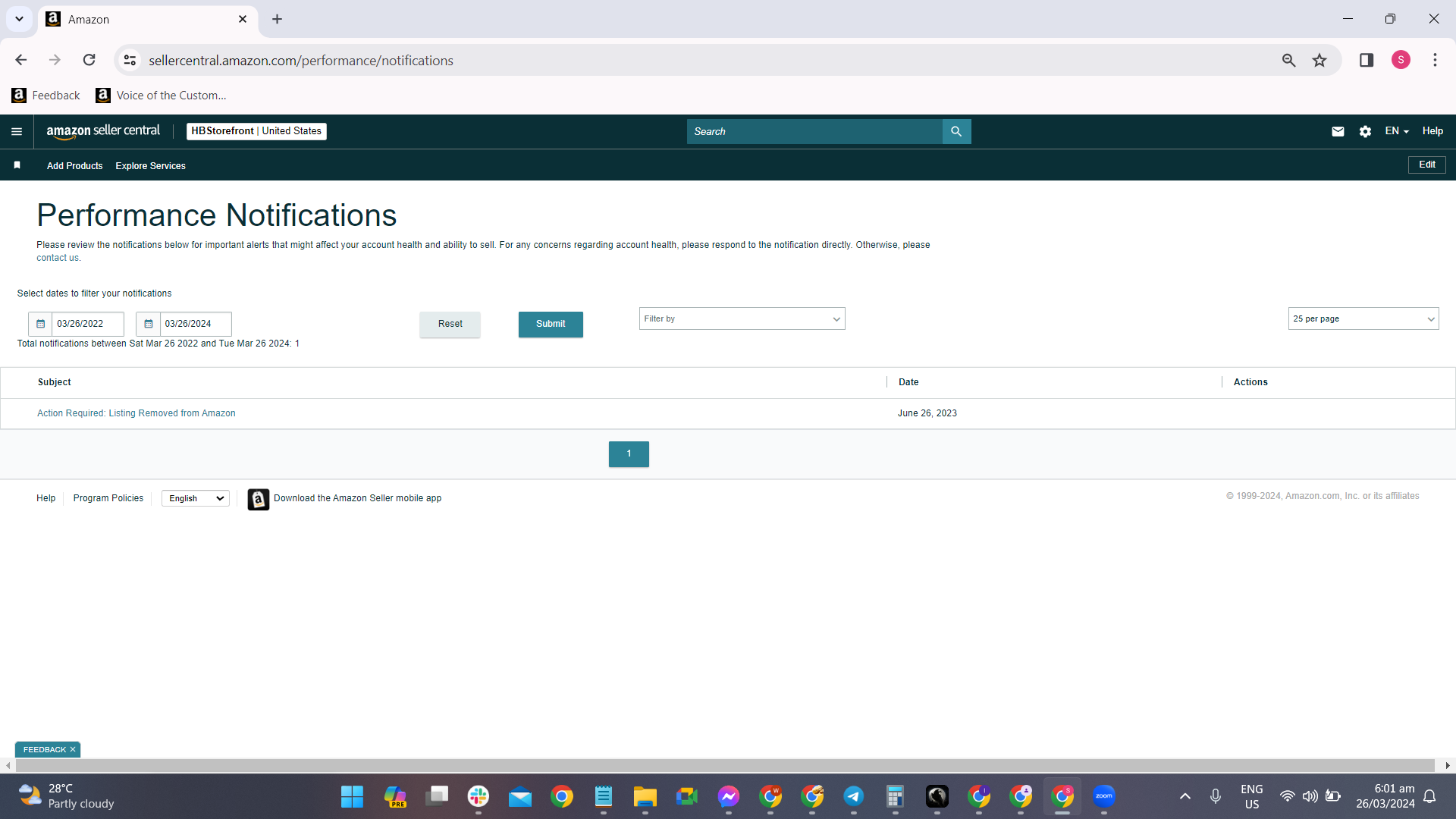Reload the page with the refresh icon
The image size is (1456, 819).
tap(89, 60)
